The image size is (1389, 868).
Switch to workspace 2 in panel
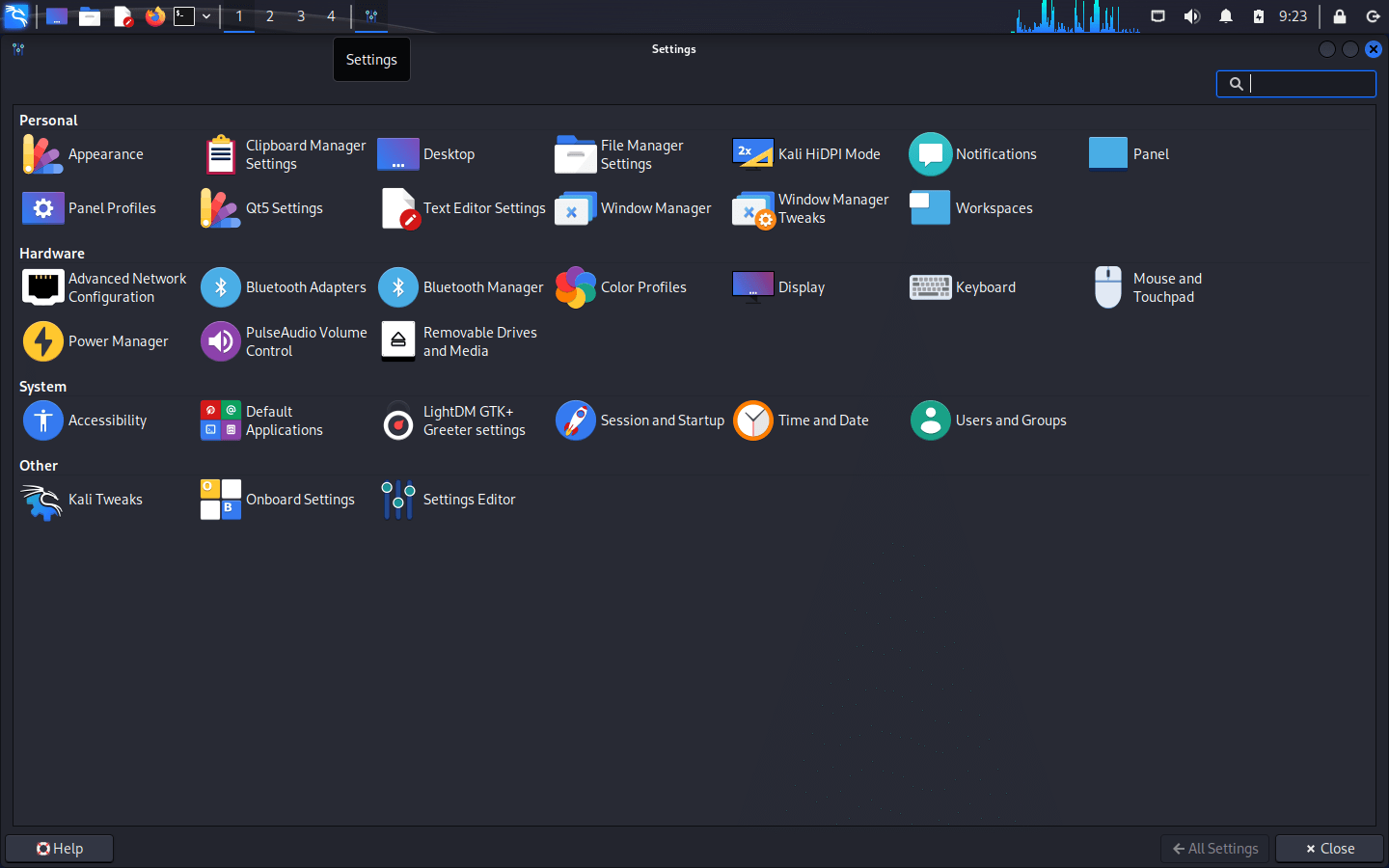(270, 16)
